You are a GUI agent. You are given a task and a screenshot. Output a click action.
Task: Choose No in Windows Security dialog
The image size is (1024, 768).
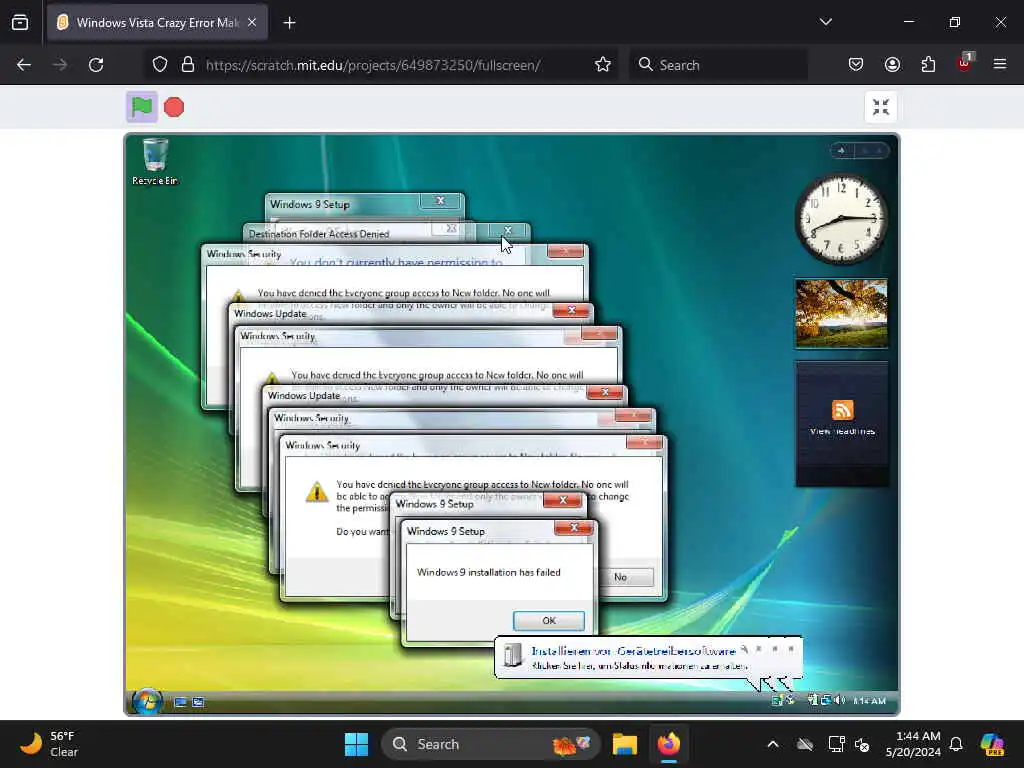620,577
